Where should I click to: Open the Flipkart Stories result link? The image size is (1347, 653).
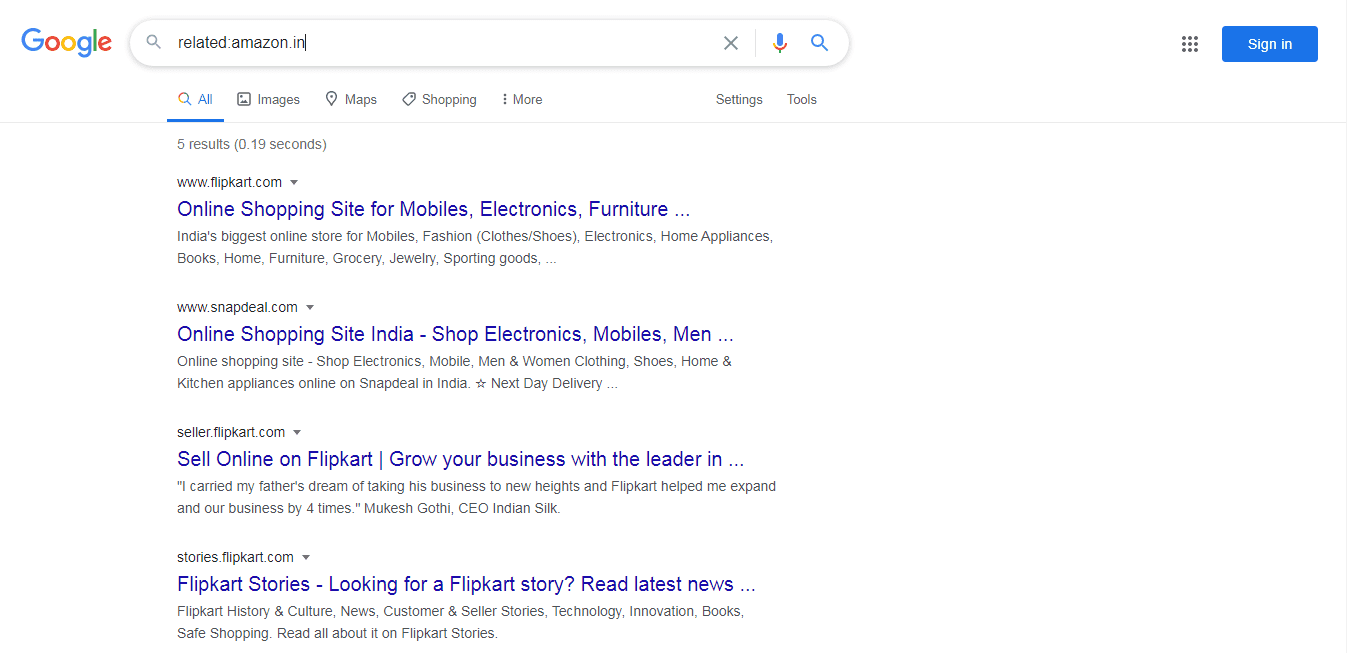466,584
